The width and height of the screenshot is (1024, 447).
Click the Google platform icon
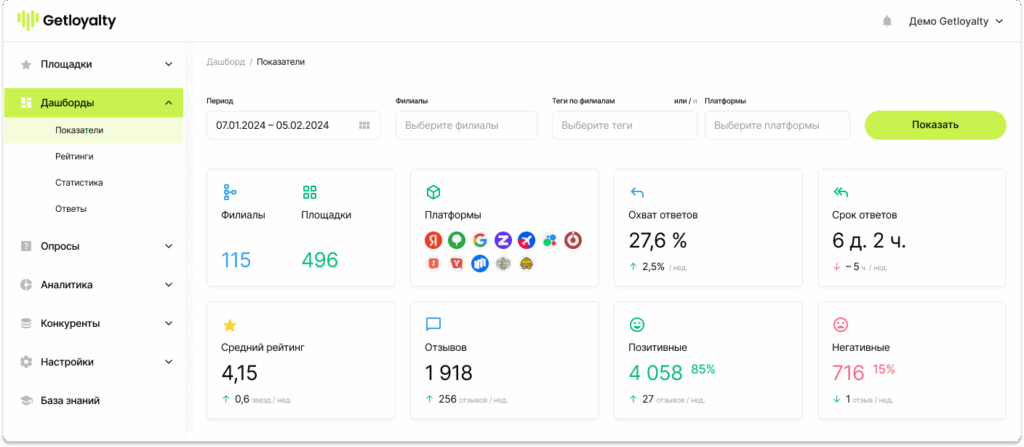480,240
